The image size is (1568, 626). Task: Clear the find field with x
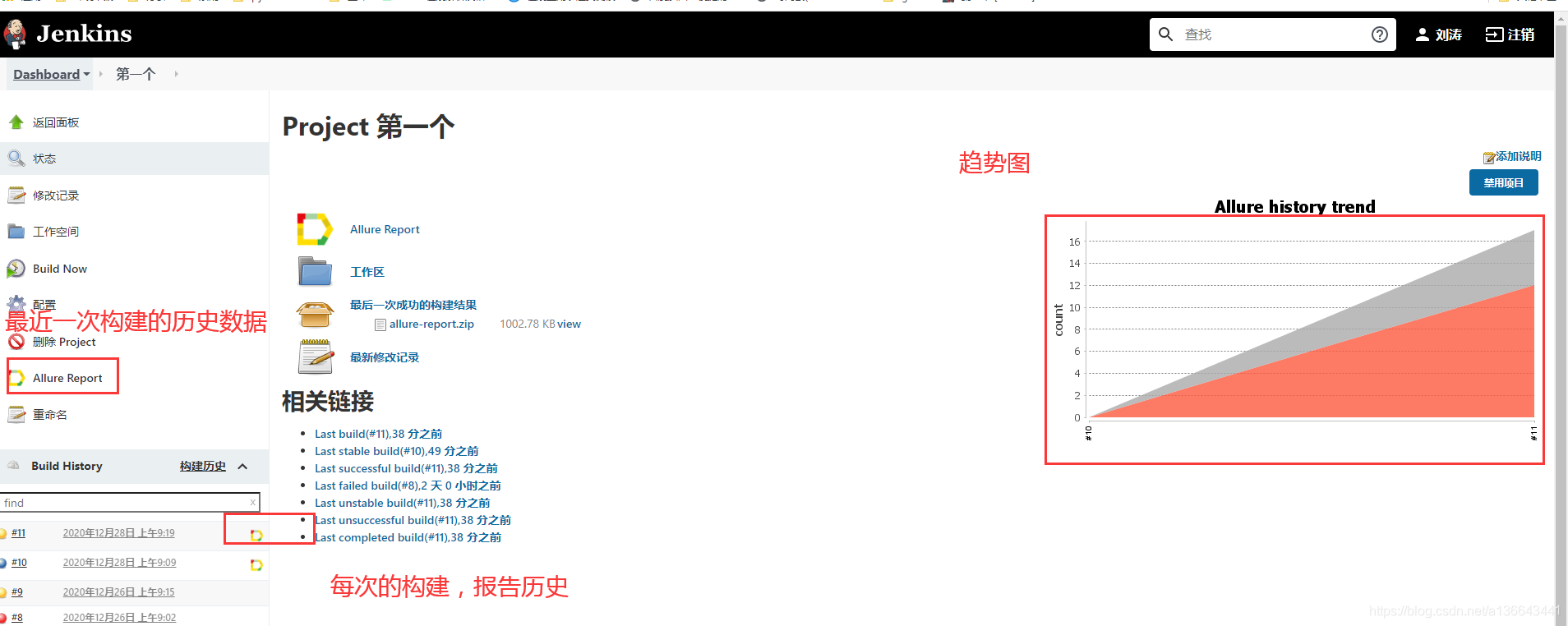253,502
